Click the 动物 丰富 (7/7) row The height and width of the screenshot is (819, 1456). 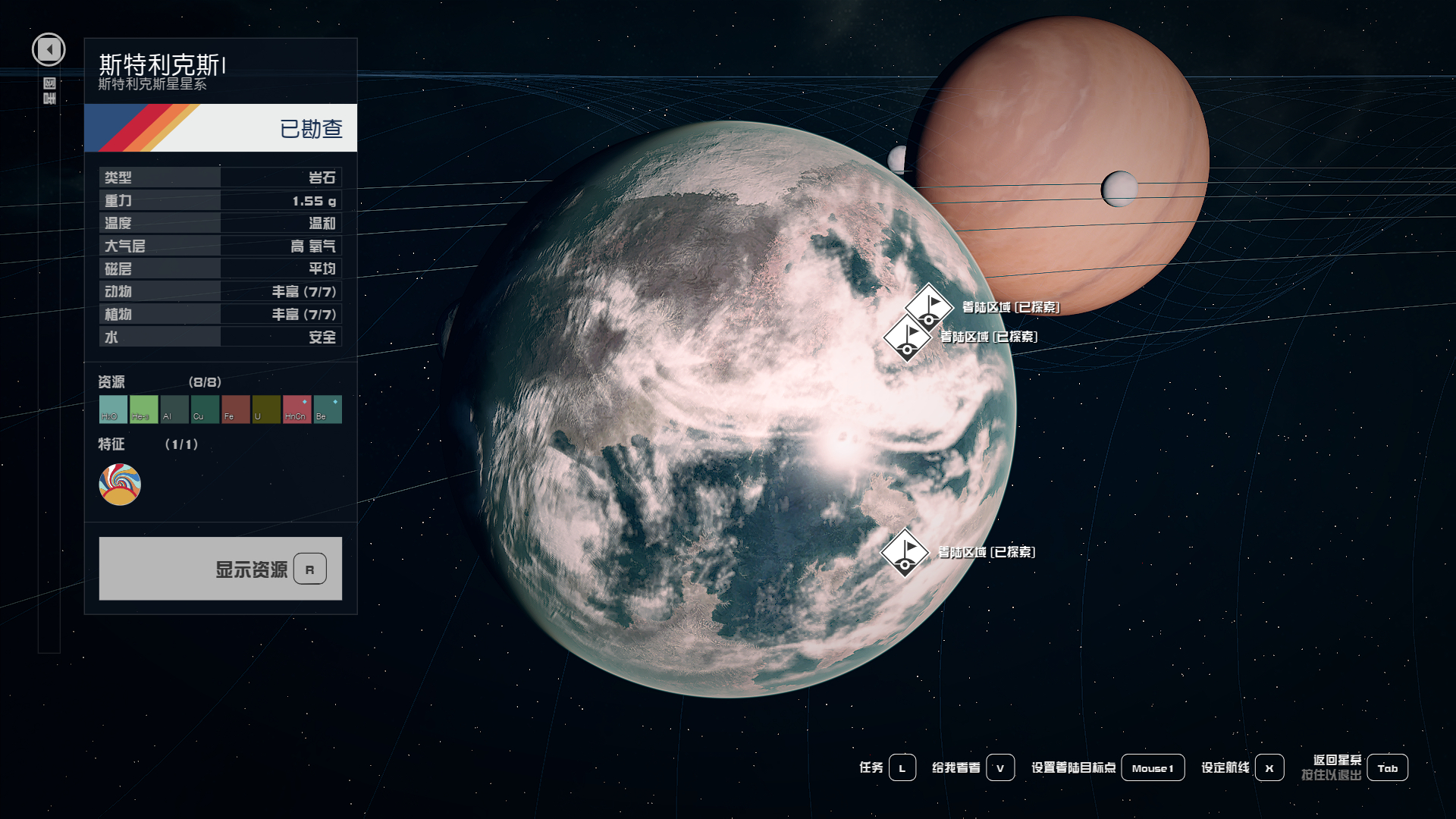click(221, 291)
